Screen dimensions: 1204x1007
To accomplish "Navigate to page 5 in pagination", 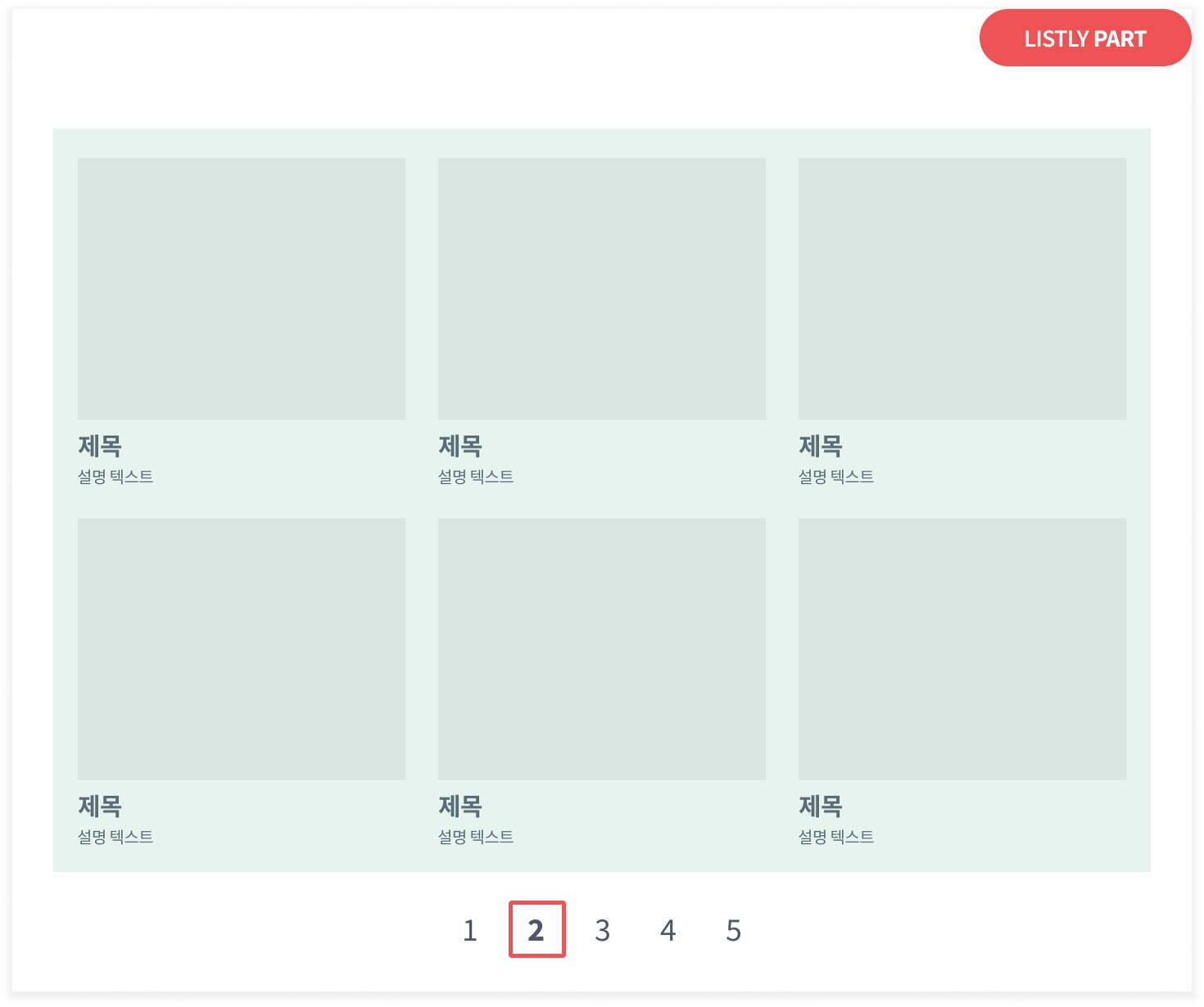I will pyautogui.click(x=733, y=930).
